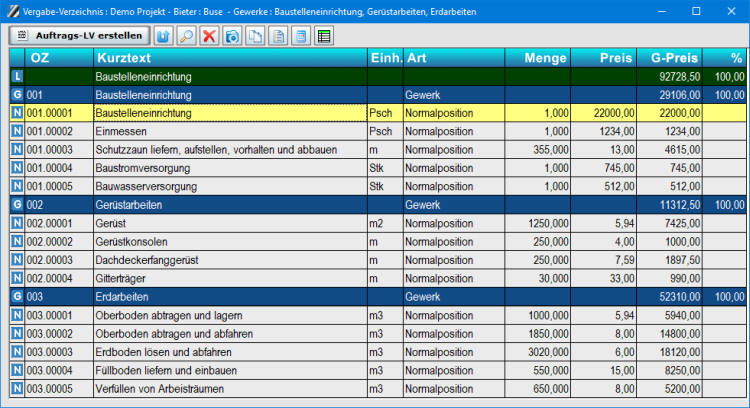
Task: Click quantity 3020,000 for Erdboden lösen
Action: point(538,352)
